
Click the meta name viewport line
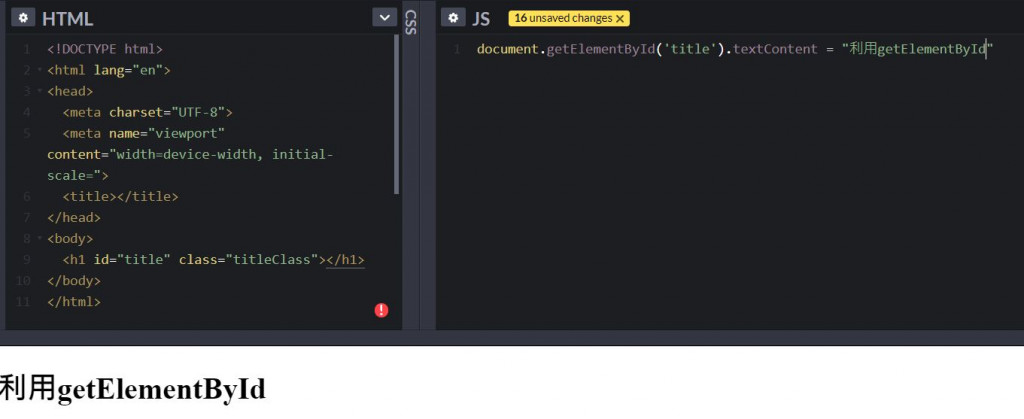coord(144,133)
